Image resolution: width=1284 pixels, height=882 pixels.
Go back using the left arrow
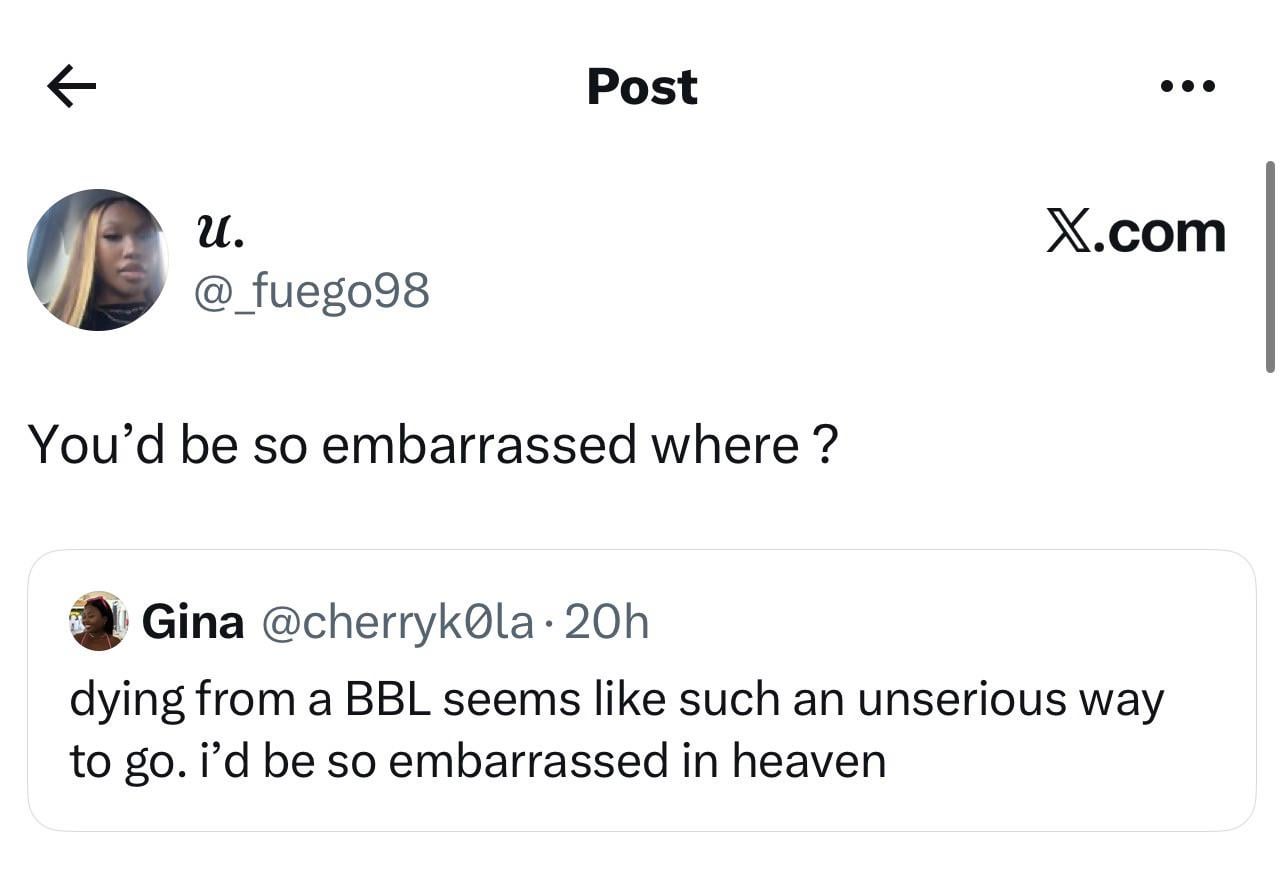point(72,88)
